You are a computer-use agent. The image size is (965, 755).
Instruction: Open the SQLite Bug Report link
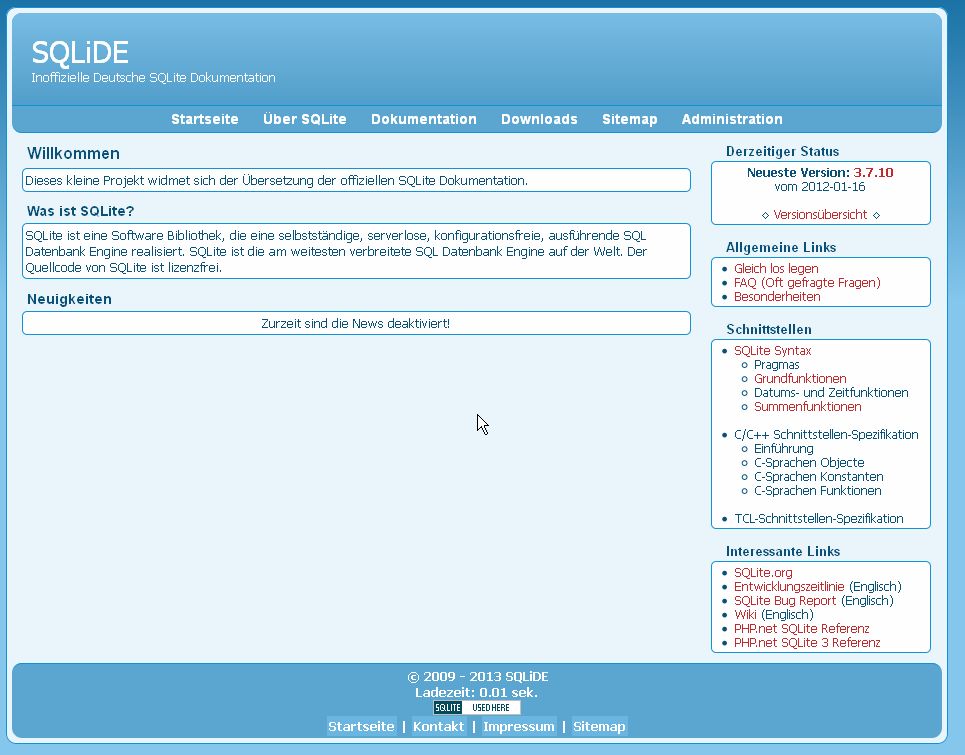[x=785, y=601]
